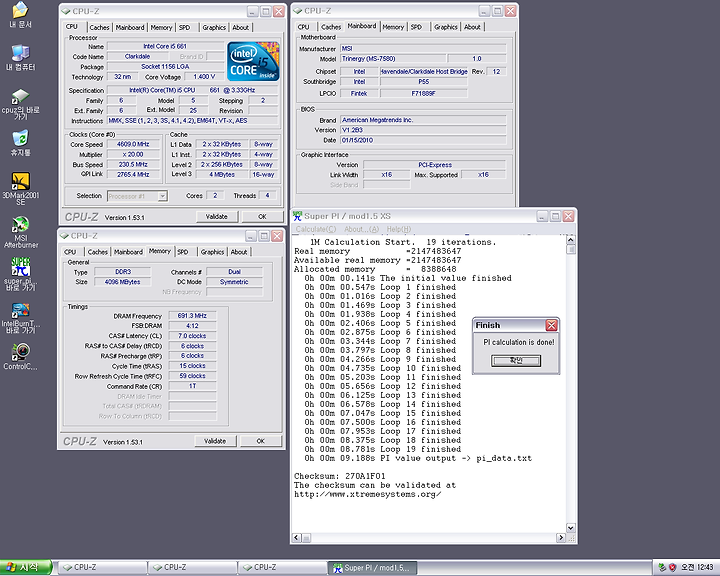720x576 pixels.
Task: Click the green shield tray icon
Action: pyautogui.click(x=662, y=567)
